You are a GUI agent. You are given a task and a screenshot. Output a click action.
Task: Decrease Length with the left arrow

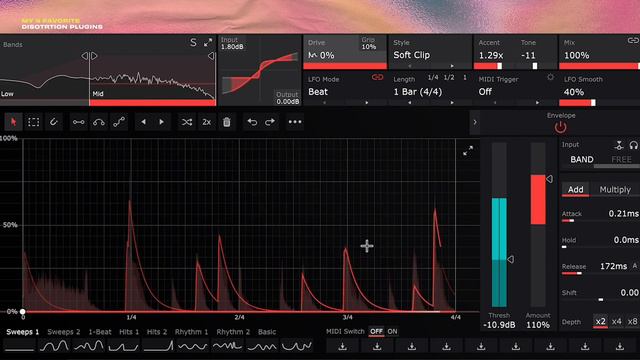(x=409, y=102)
